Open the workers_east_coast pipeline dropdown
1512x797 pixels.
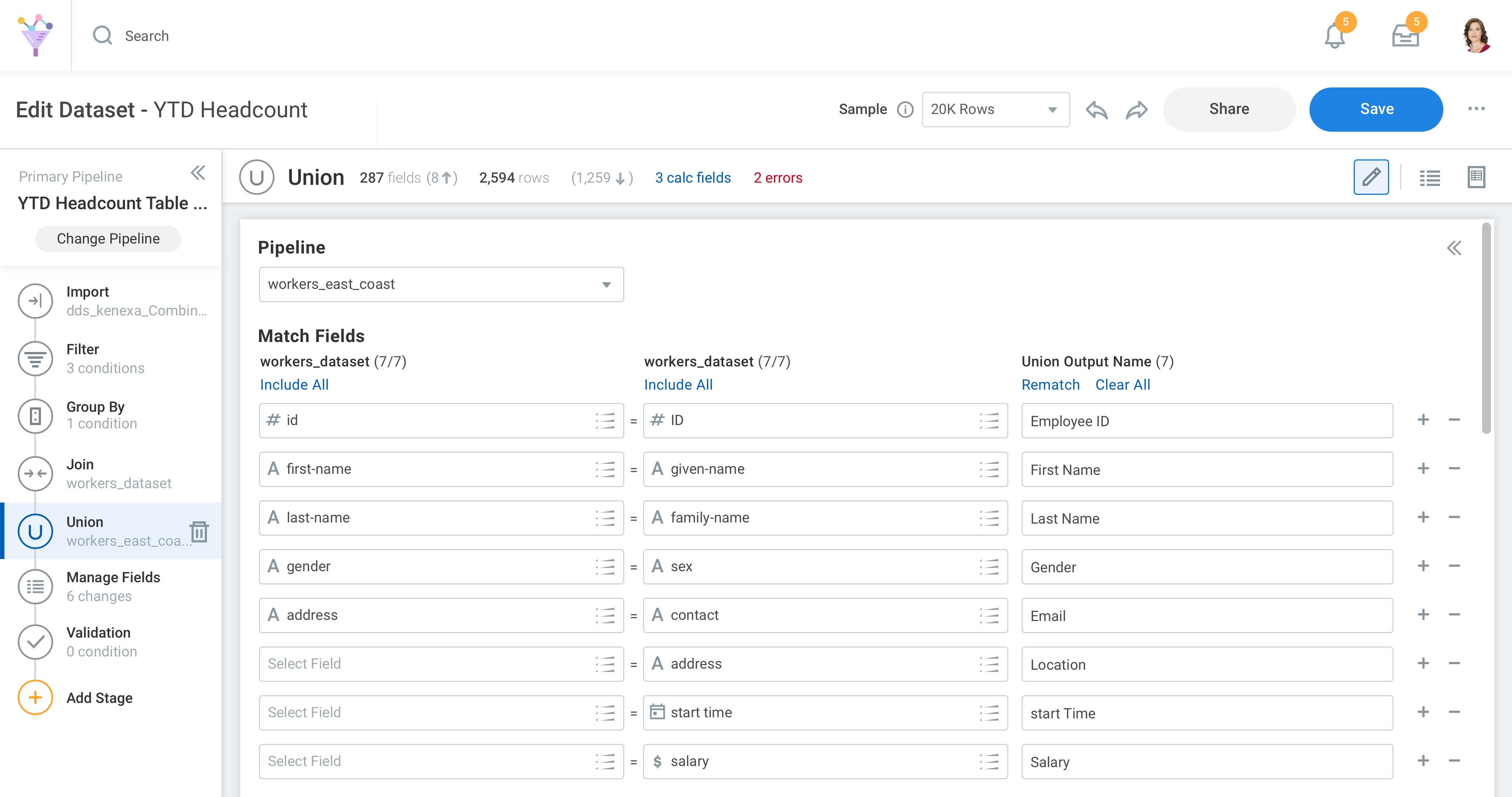441,284
